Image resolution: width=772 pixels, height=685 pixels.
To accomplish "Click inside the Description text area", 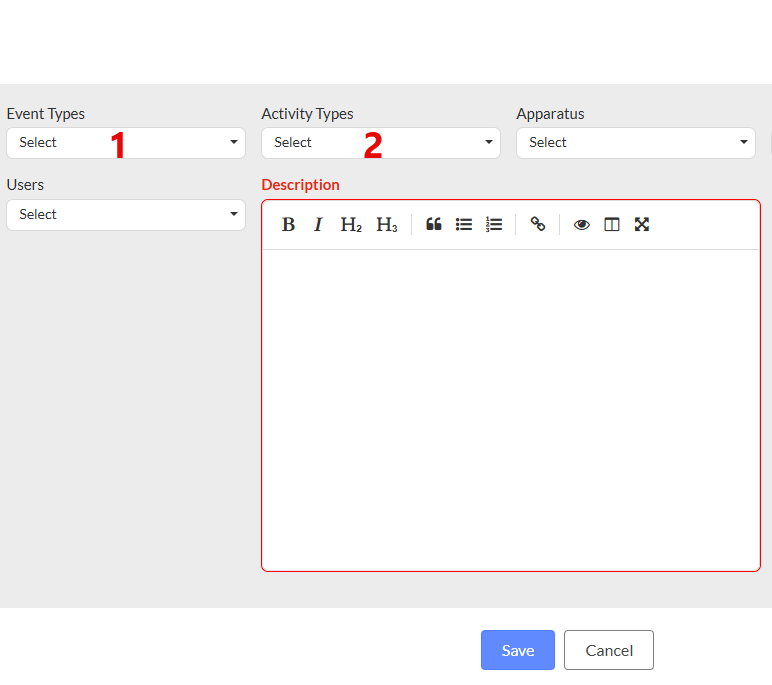I will (x=511, y=410).
